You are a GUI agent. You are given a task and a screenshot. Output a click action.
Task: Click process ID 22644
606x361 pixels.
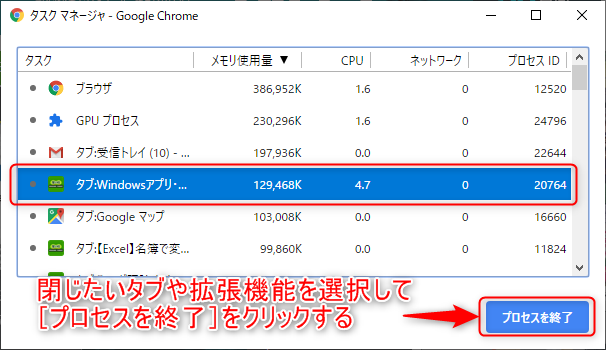550,153
